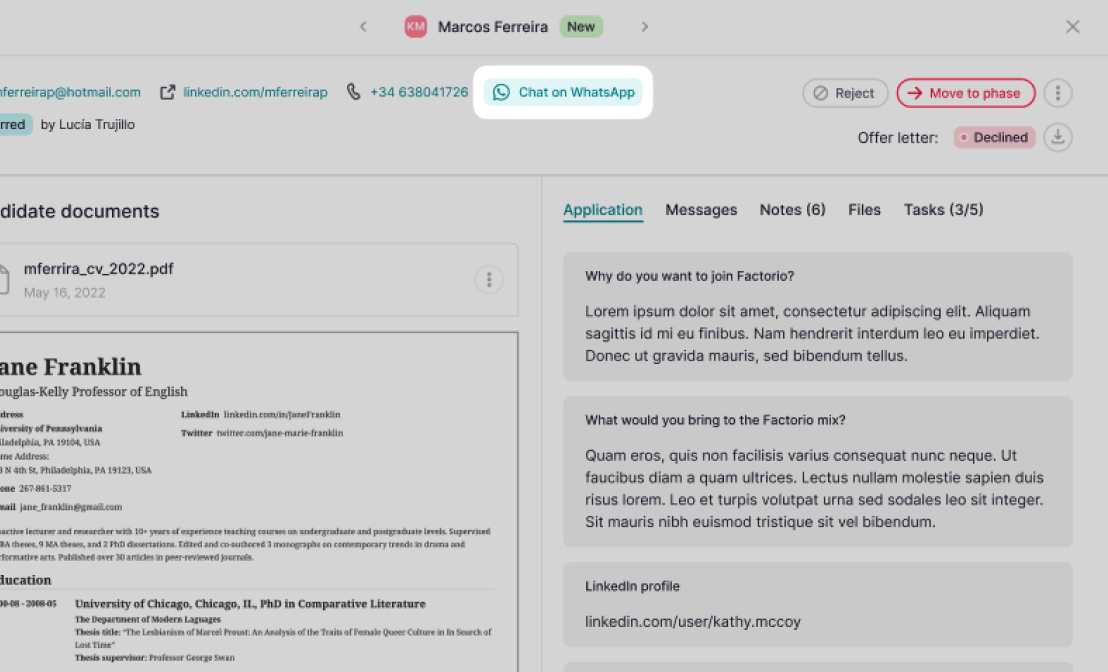Click the phone icon beside the number

(354, 92)
